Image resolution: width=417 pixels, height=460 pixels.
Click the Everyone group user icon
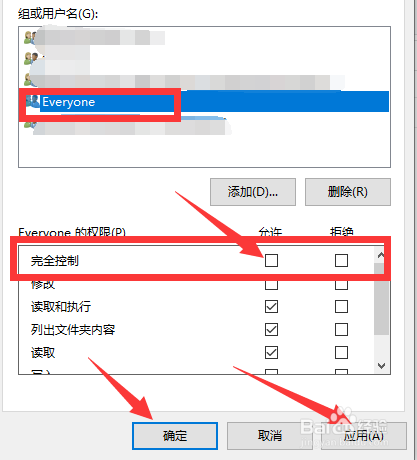33,101
